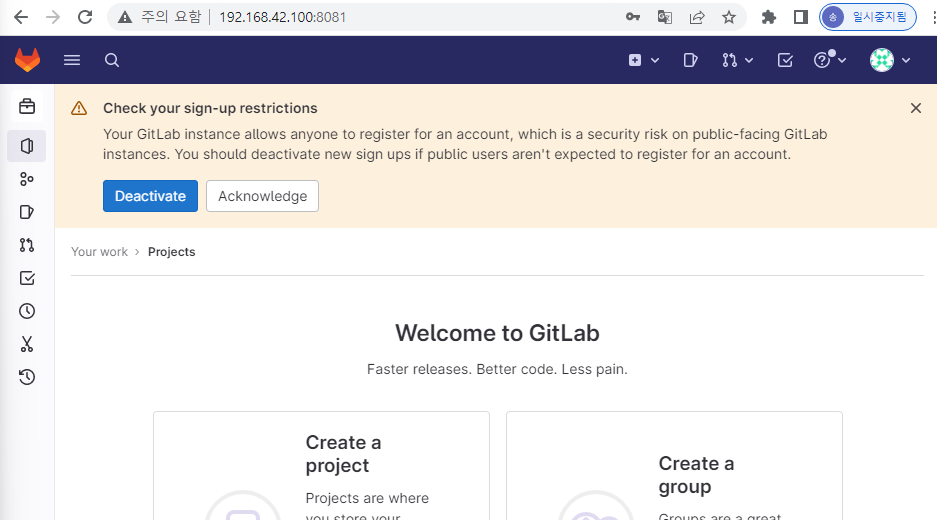
Task: Click the Acknowledge button
Action: coord(262,196)
